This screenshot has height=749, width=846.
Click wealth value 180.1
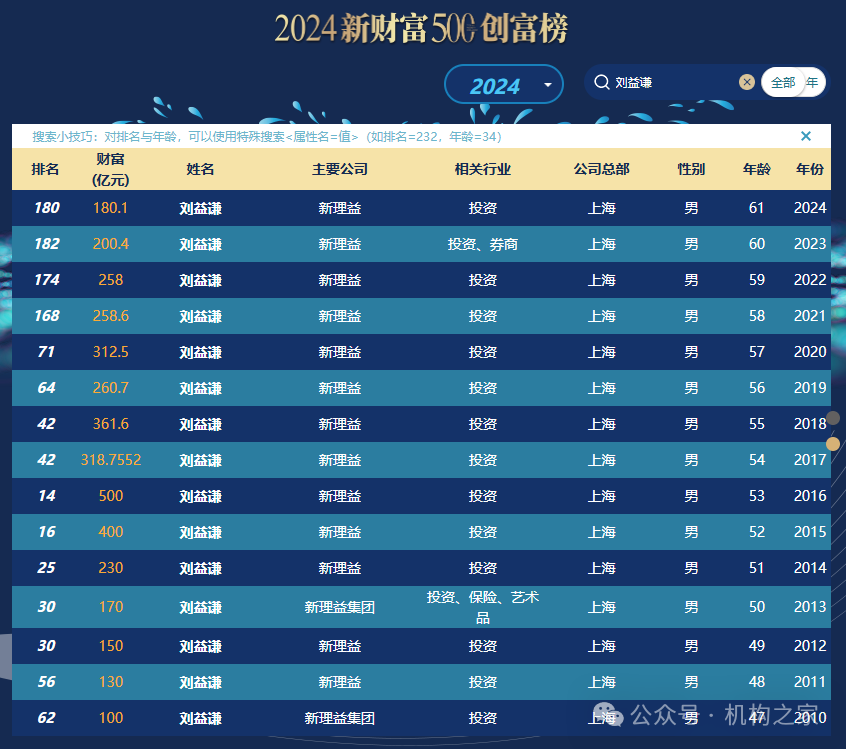pyautogui.click(x=111, y=208)
